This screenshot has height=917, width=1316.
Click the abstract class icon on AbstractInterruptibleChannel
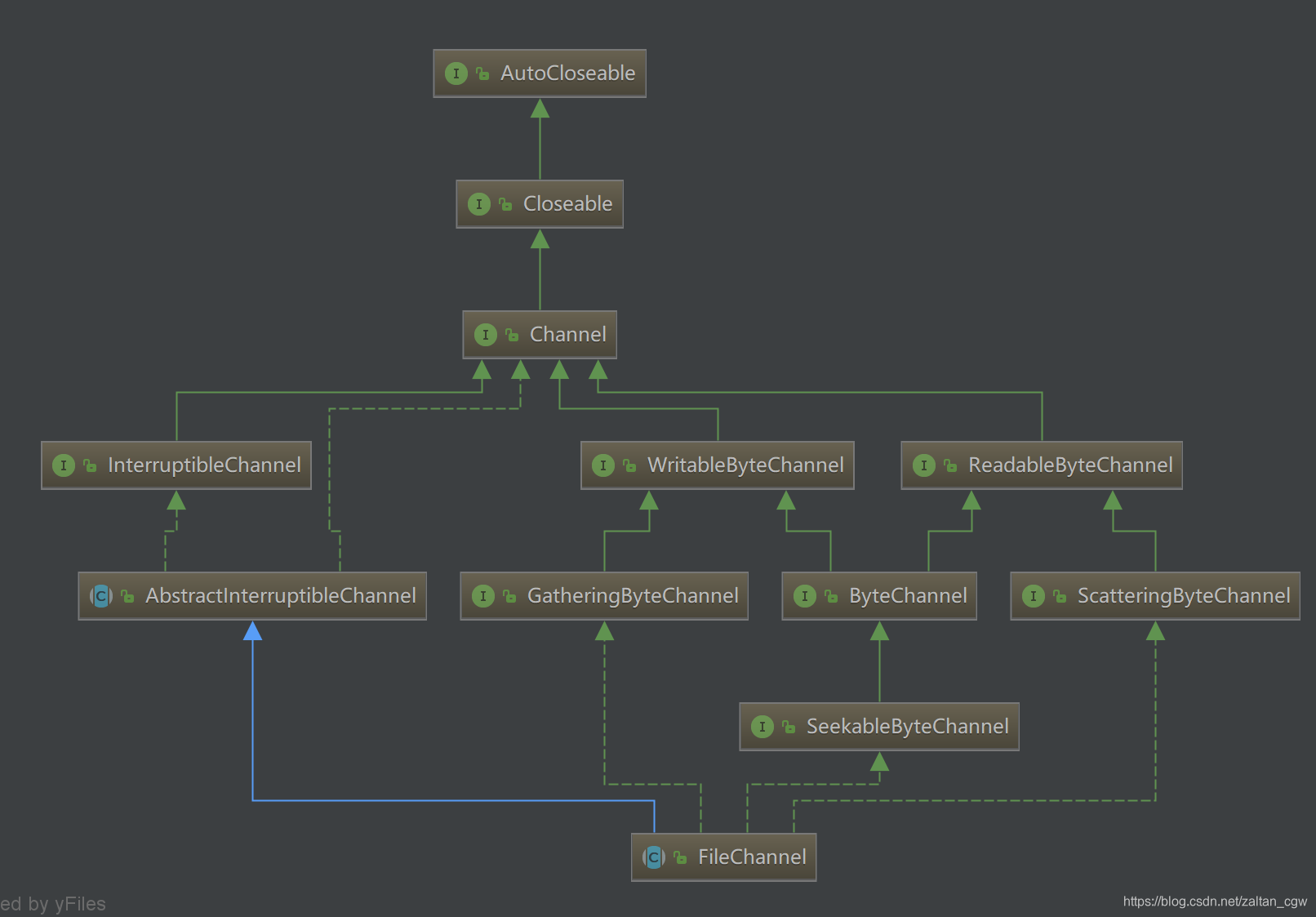101,596
